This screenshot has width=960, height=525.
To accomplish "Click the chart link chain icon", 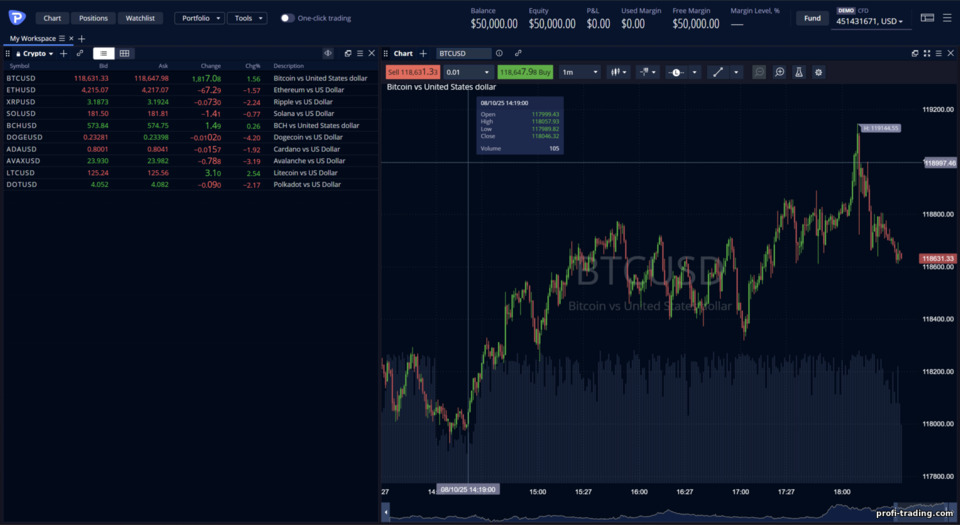I will pos(518,53).
